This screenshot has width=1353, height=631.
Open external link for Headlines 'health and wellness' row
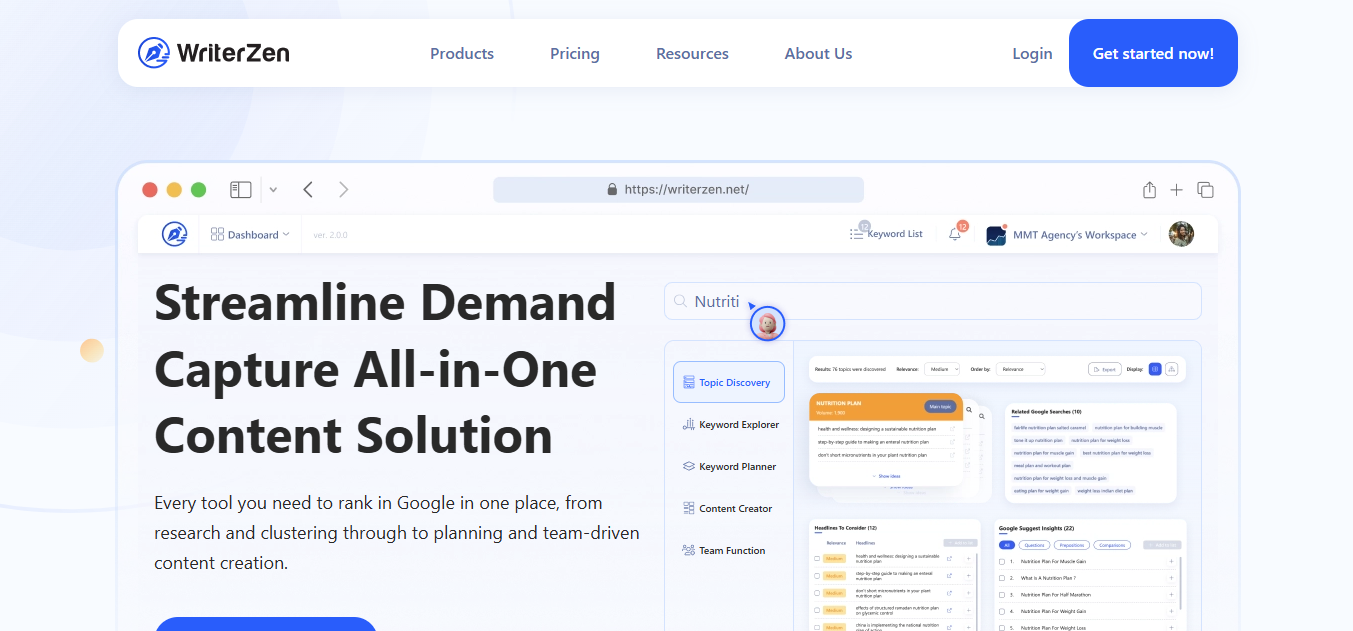[x=949, y=559]
